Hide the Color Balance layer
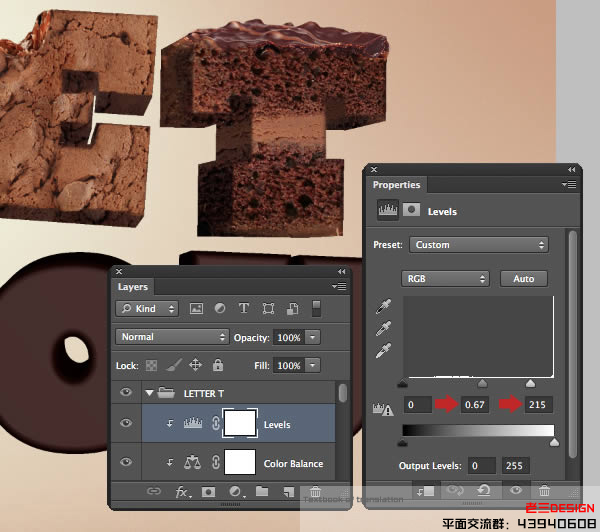The height and width of the screenshot is (532, 600). click(126, 463)
